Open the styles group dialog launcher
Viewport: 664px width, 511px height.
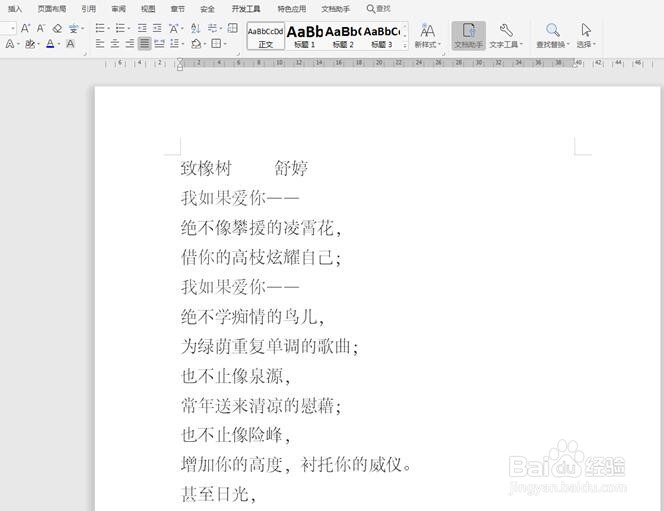(x=444, y=54)
